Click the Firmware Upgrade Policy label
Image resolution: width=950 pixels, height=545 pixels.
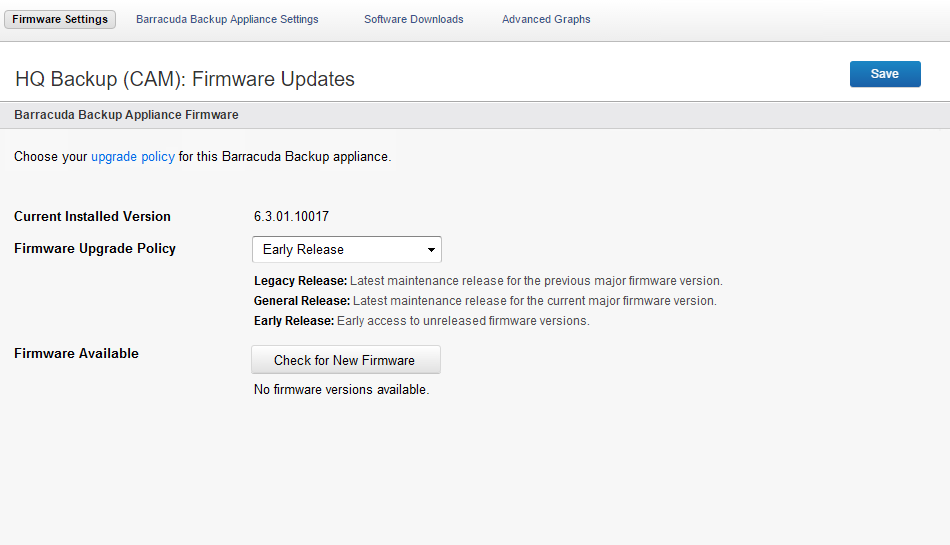95,249
